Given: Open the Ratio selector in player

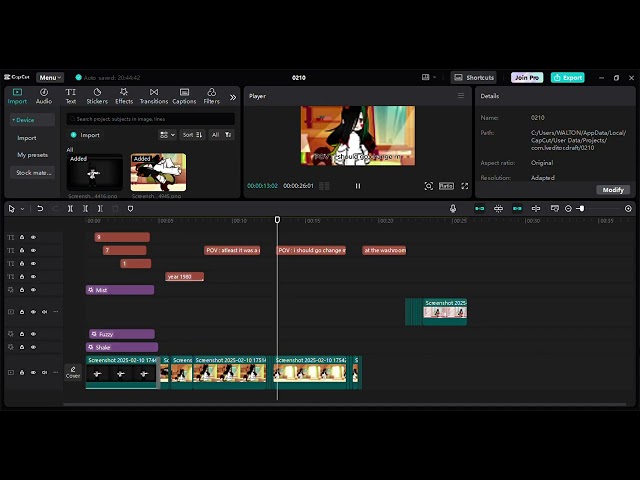Looking at the screenshot, I should (x=446, y=186).
